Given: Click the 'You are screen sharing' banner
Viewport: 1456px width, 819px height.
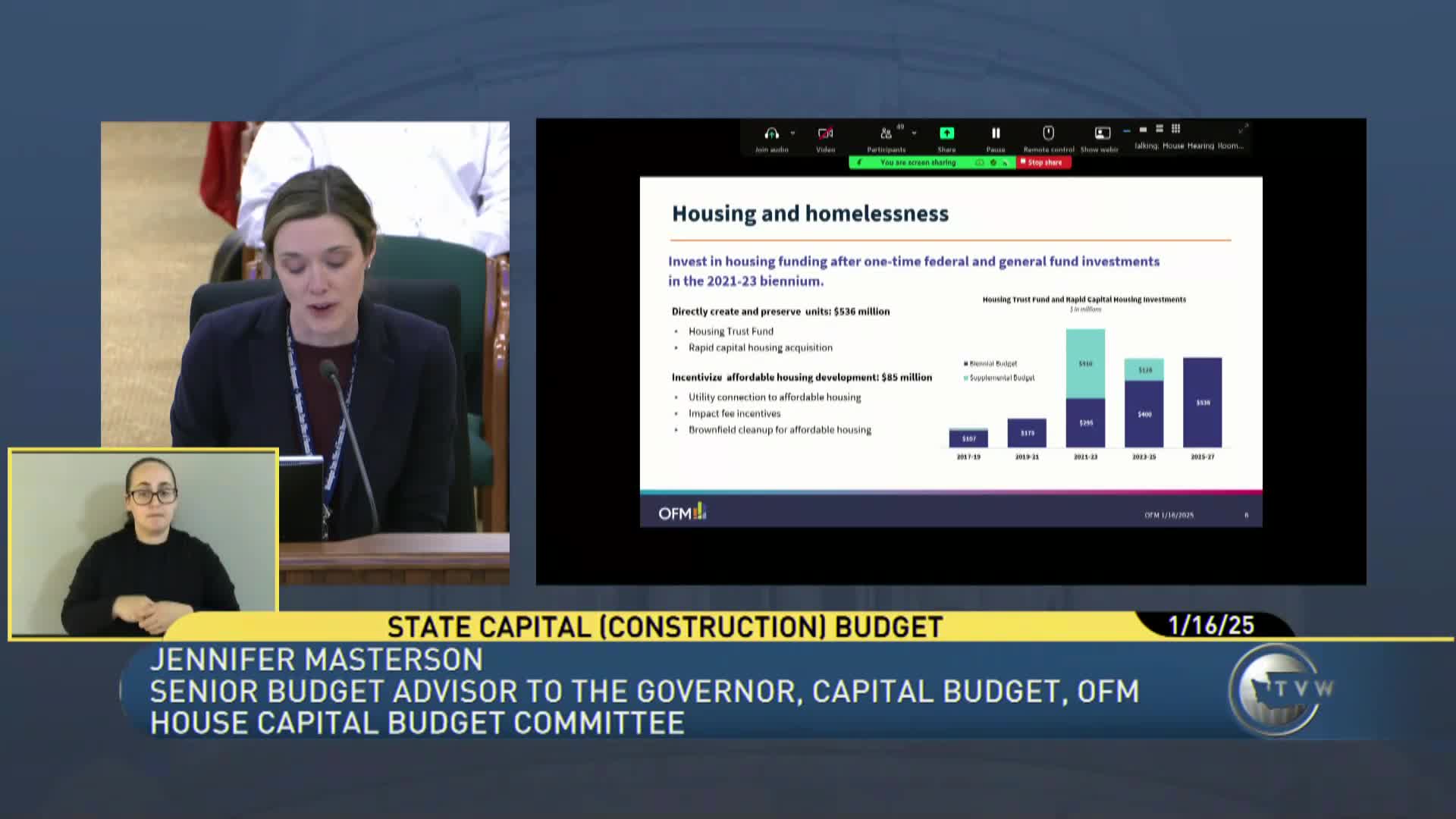Looking at the screenshot, I should tap(918, 162).
